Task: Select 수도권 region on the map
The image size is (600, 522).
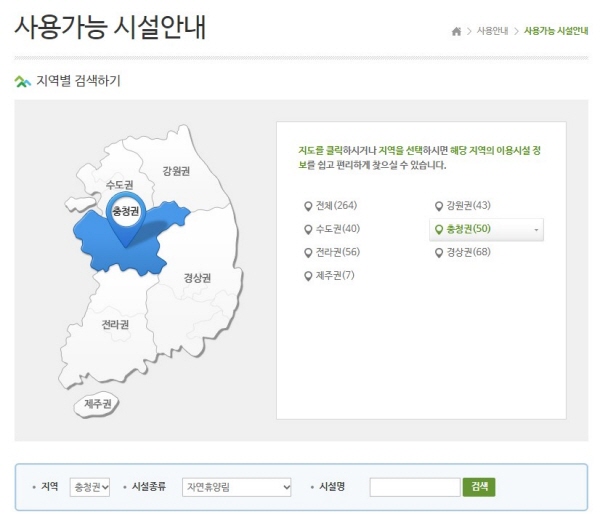Action: pos(120,185)
